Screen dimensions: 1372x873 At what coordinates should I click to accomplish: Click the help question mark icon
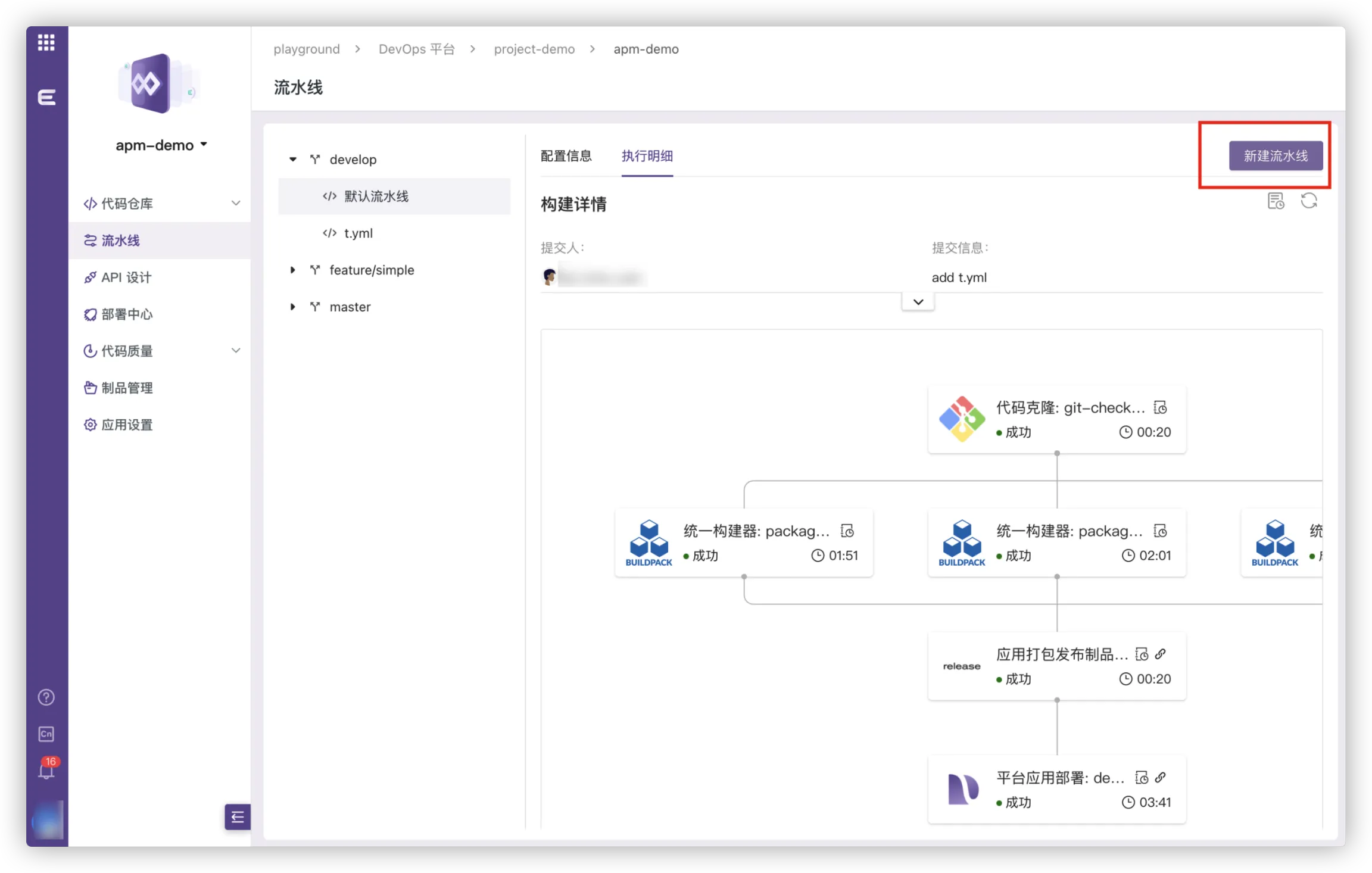coord(46,697)
